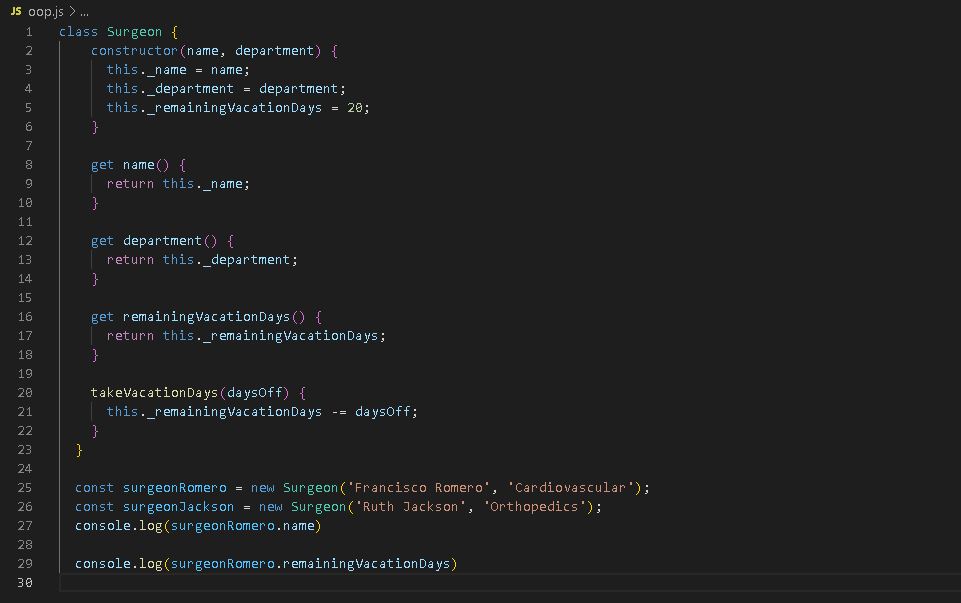Screen dimensions: 961x603
Task: Click line number 20 in the gutter
Action: pyautogui.click(x=25, y=393)
